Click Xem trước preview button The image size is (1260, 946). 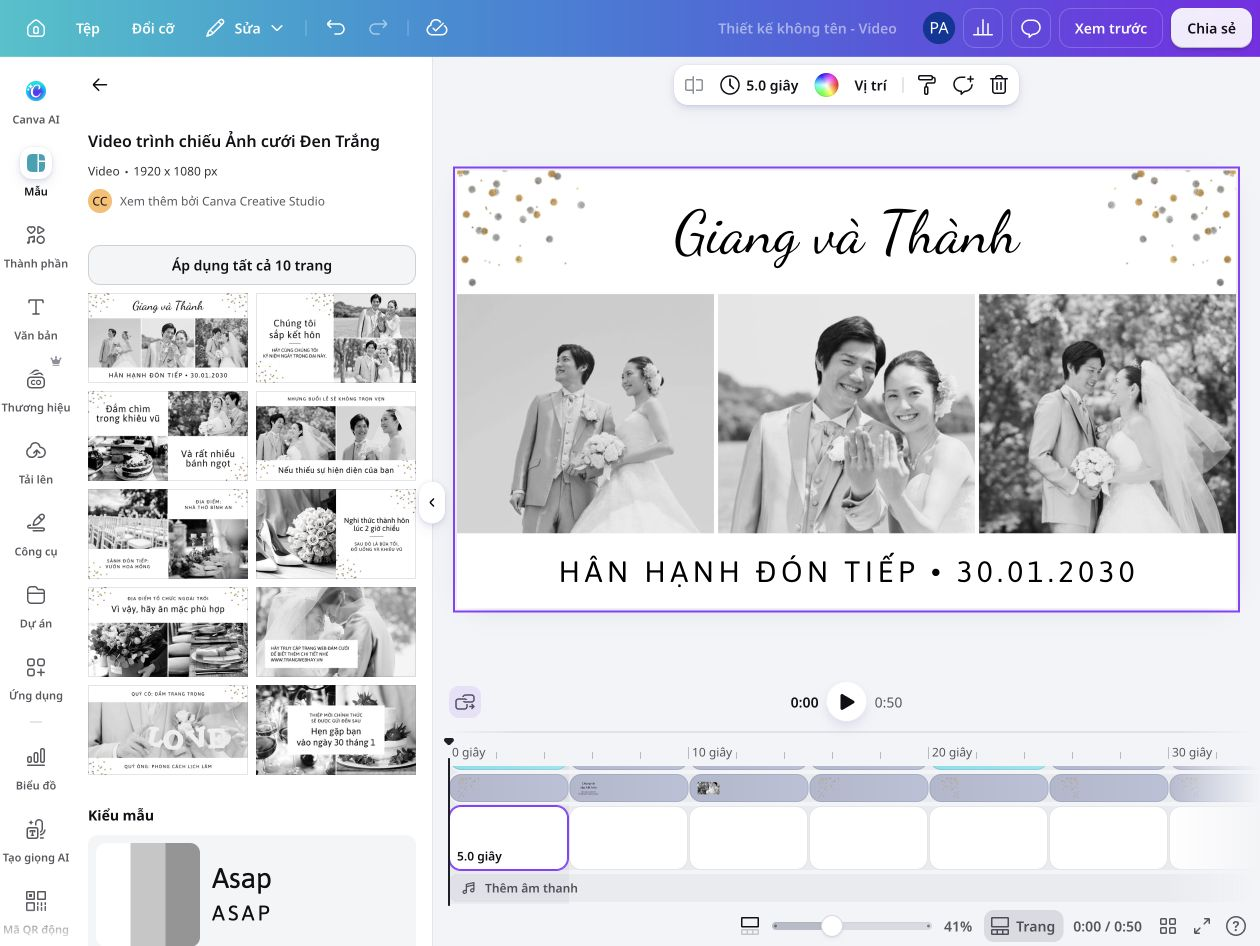[1110, 28]
